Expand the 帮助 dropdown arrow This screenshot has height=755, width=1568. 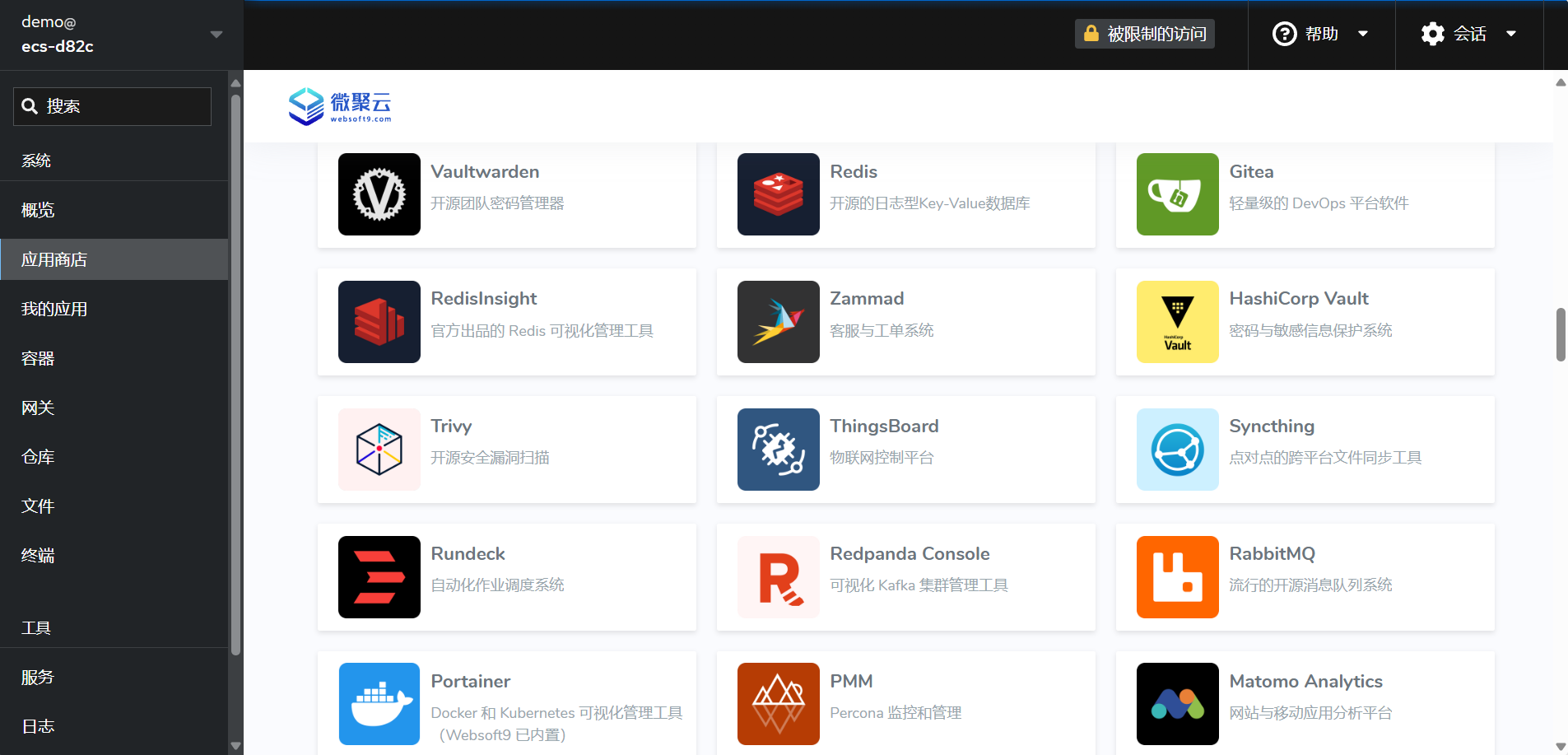pos(1363,34)
